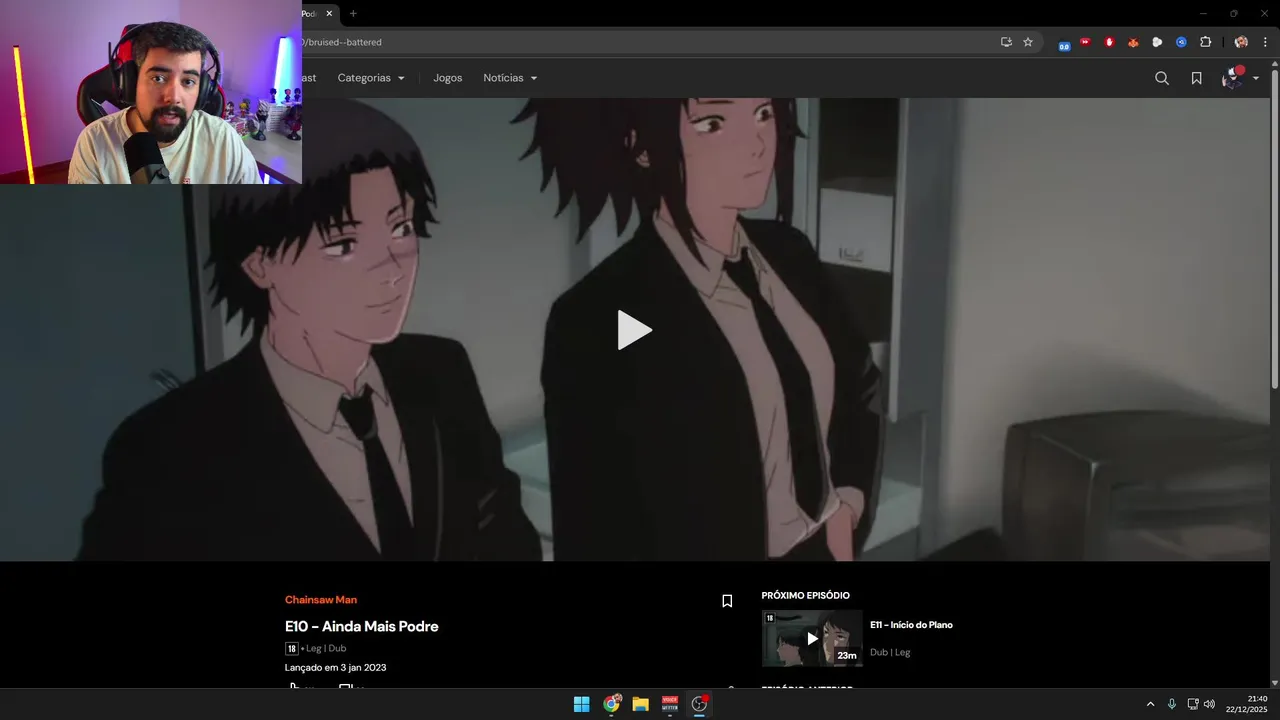Open the Crunchyroll search icon
The width and height of the screenshot is (1280, 720).
coord(1161,78)
